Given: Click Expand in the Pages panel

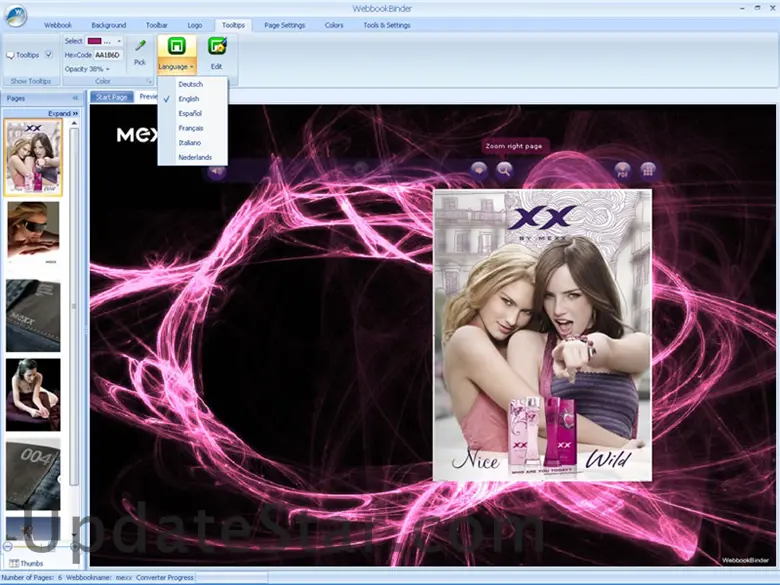Looking at the screenshot, I should pyautogui.click(x=63, y=114).
